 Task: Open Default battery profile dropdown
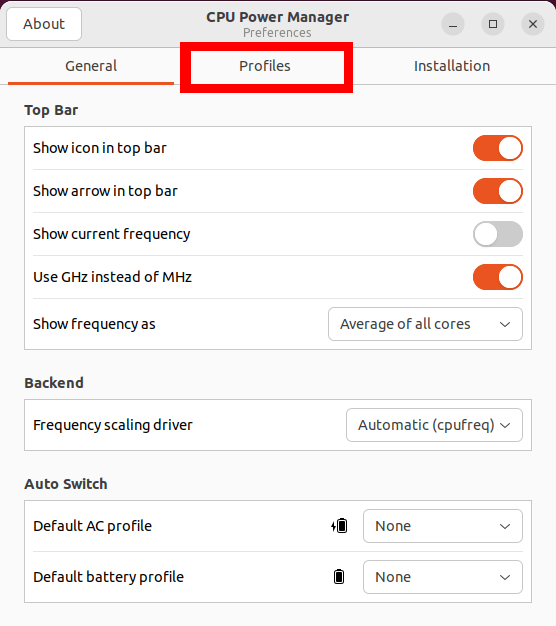(443, 577)
